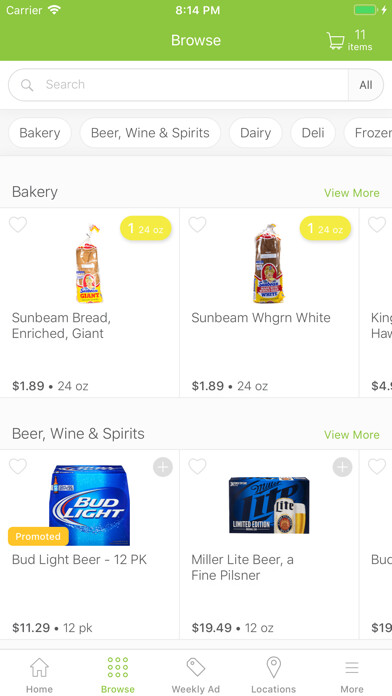Tap the magnifying glass search icon
The image size is (392, 696).
pos(27,85)
